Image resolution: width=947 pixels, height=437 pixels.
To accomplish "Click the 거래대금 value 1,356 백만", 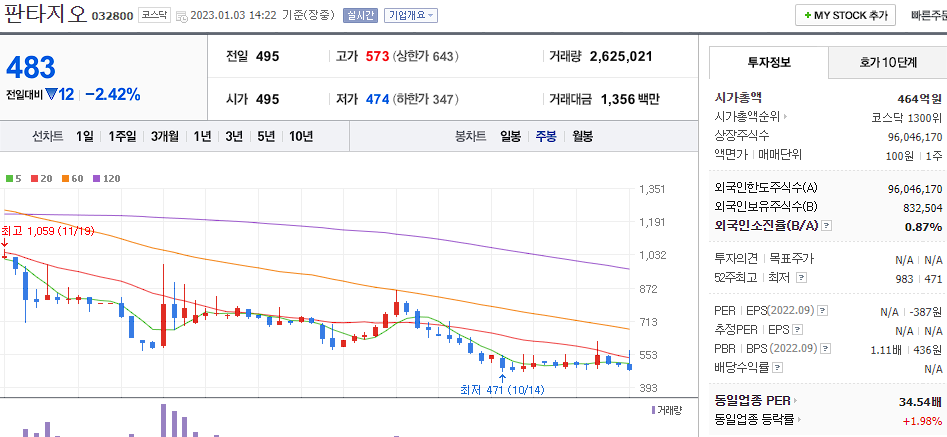I will 630,99.
